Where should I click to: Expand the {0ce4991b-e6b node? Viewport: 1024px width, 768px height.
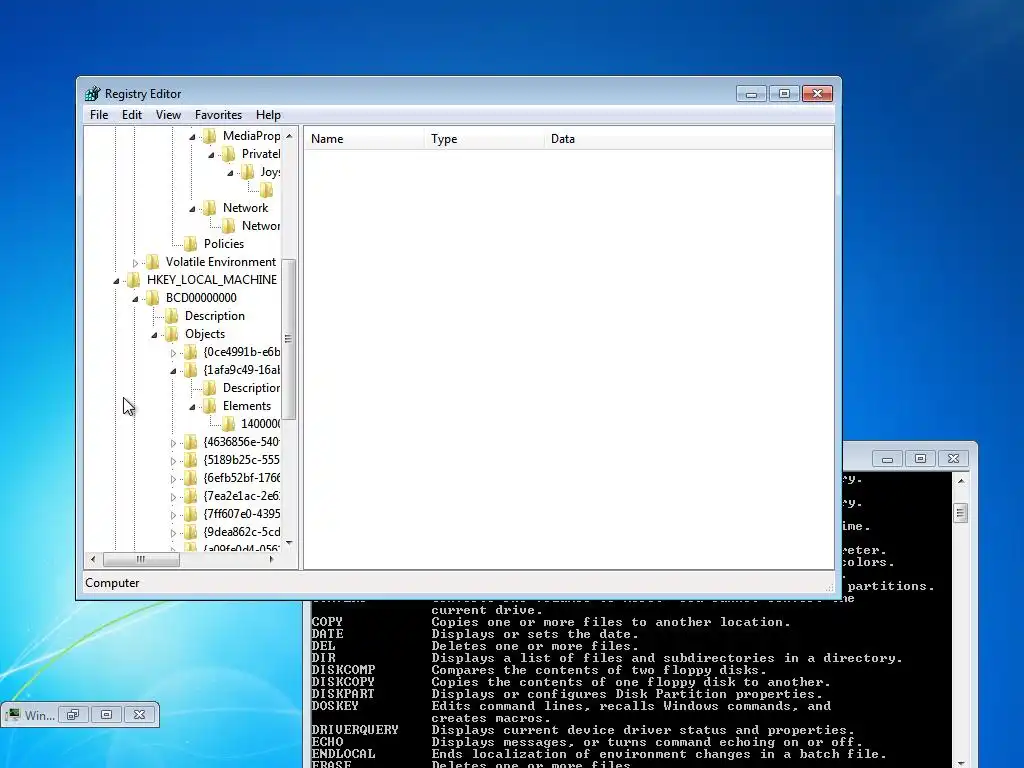(x=173, y=353)
